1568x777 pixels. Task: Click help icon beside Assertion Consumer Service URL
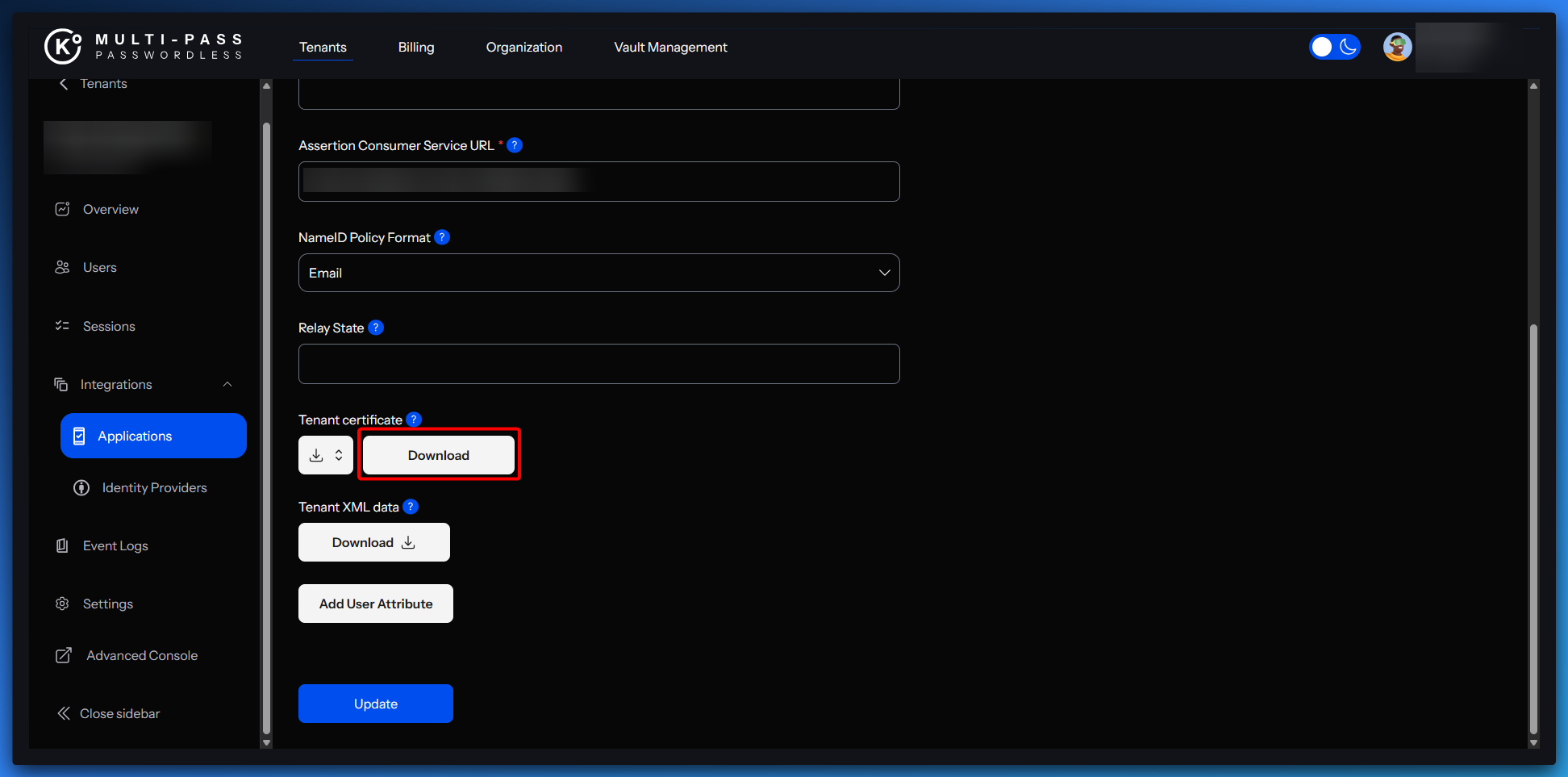point(515,145)
